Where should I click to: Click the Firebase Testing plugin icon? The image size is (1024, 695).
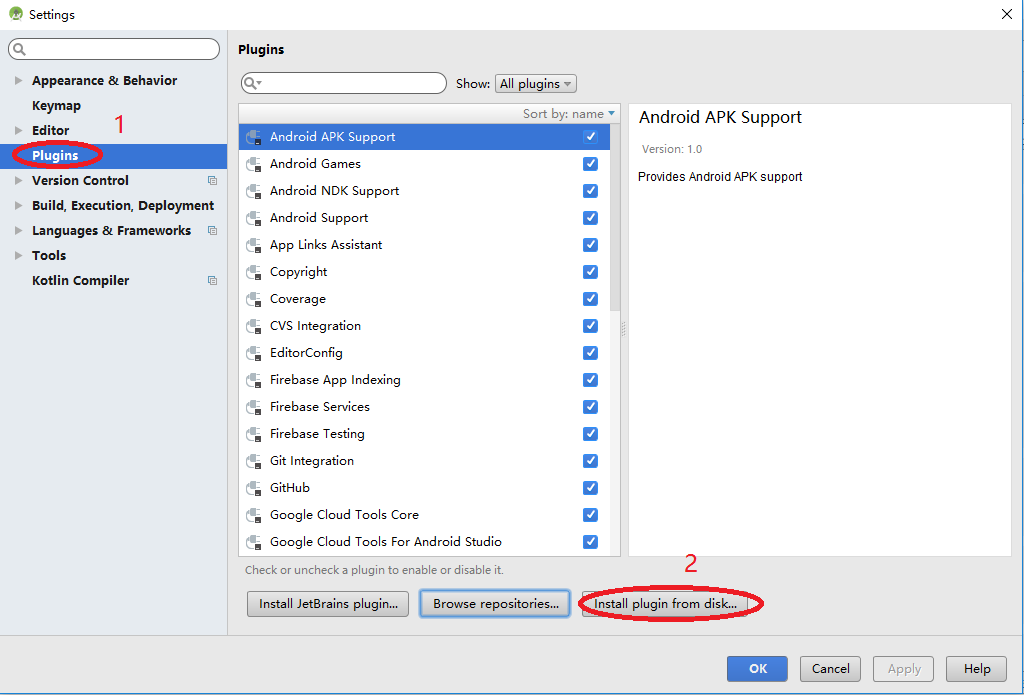(x=253, y=434)
